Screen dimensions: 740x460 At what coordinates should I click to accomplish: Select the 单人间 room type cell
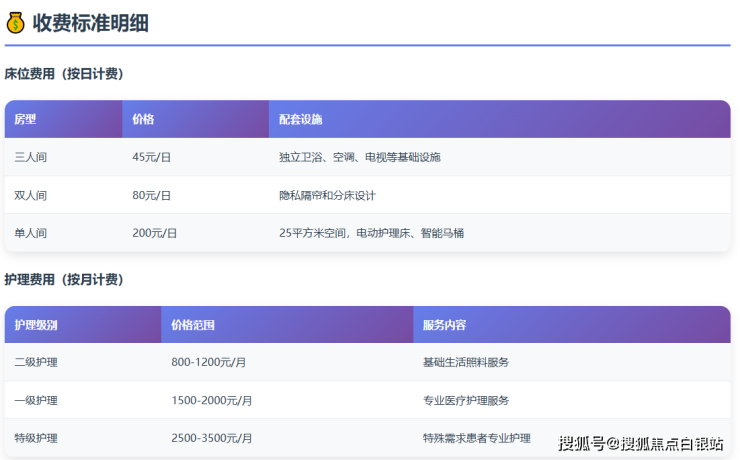(30, 233)
